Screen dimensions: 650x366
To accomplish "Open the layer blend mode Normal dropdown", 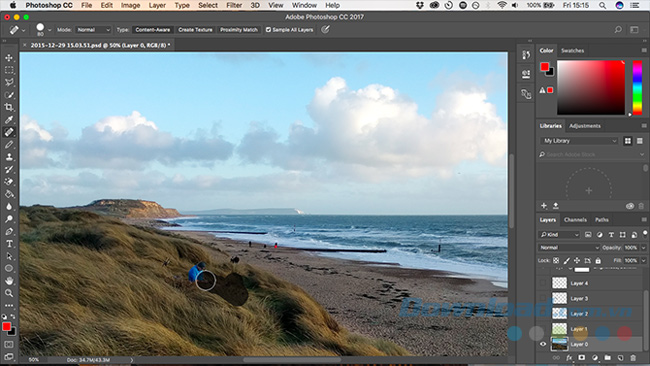I will pos(569,247).
